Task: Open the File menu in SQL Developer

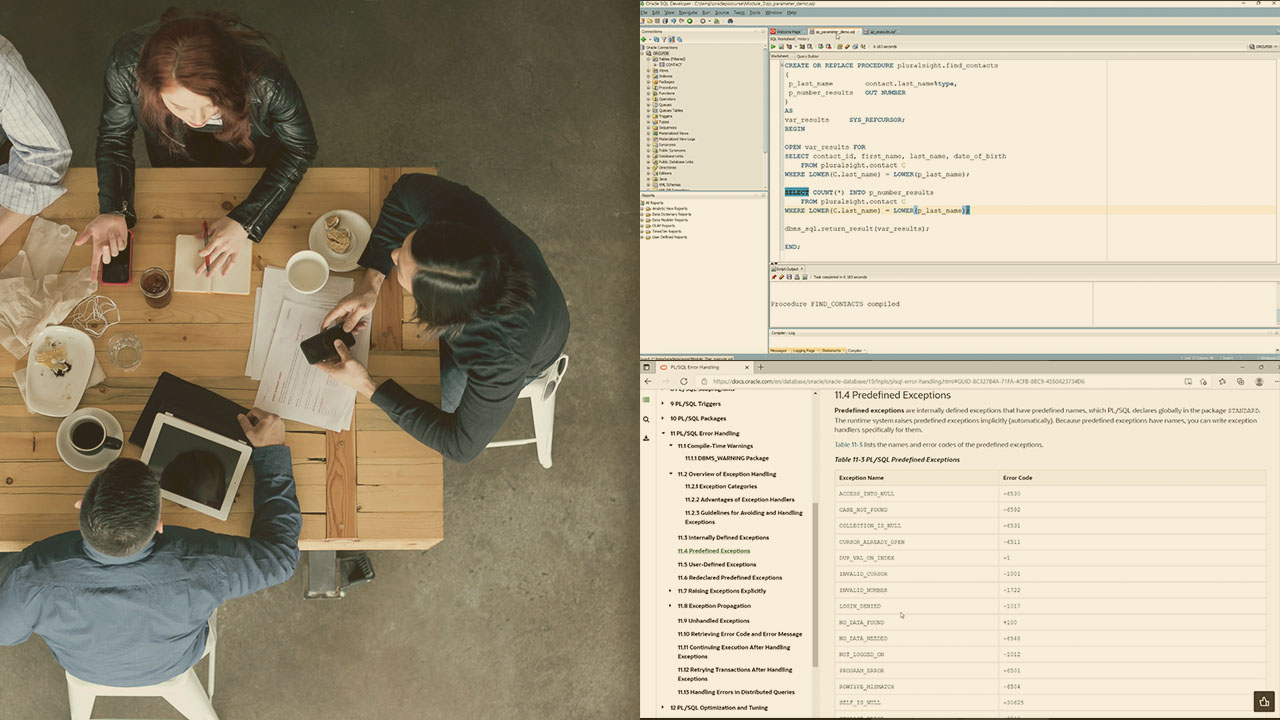Action: point(644,12)
